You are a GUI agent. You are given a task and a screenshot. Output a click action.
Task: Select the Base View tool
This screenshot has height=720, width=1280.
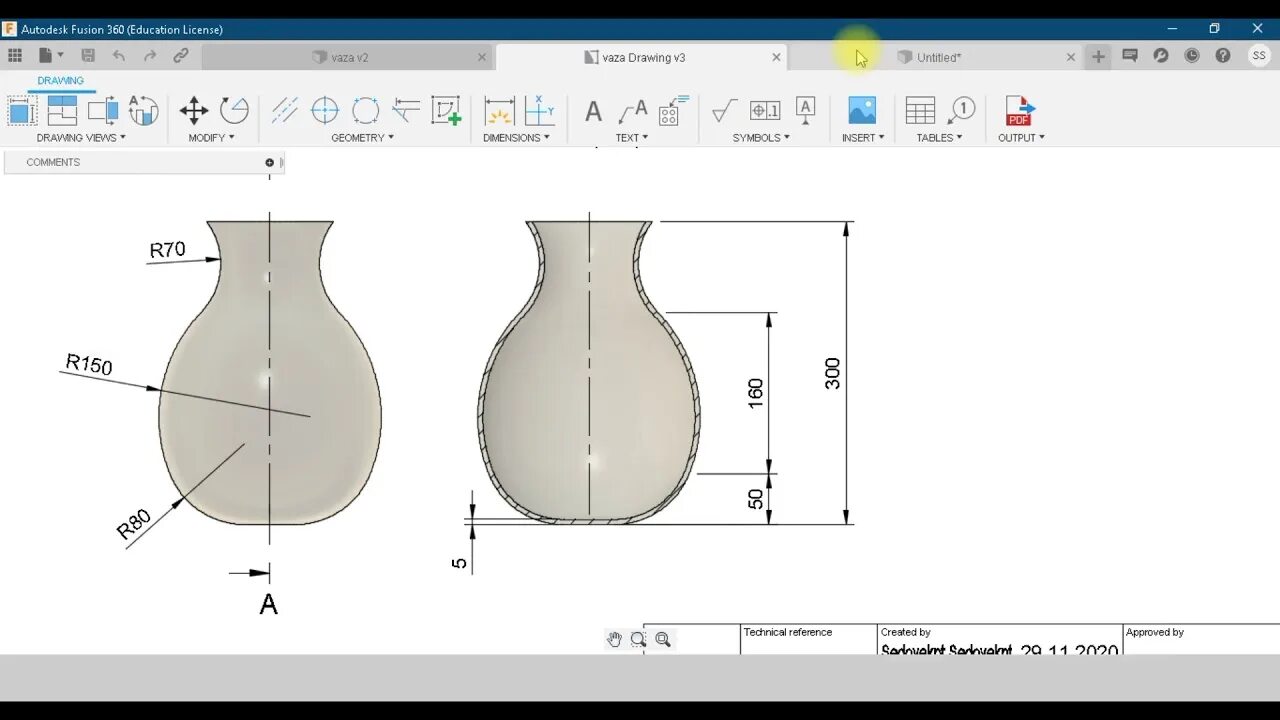(21, 110)
